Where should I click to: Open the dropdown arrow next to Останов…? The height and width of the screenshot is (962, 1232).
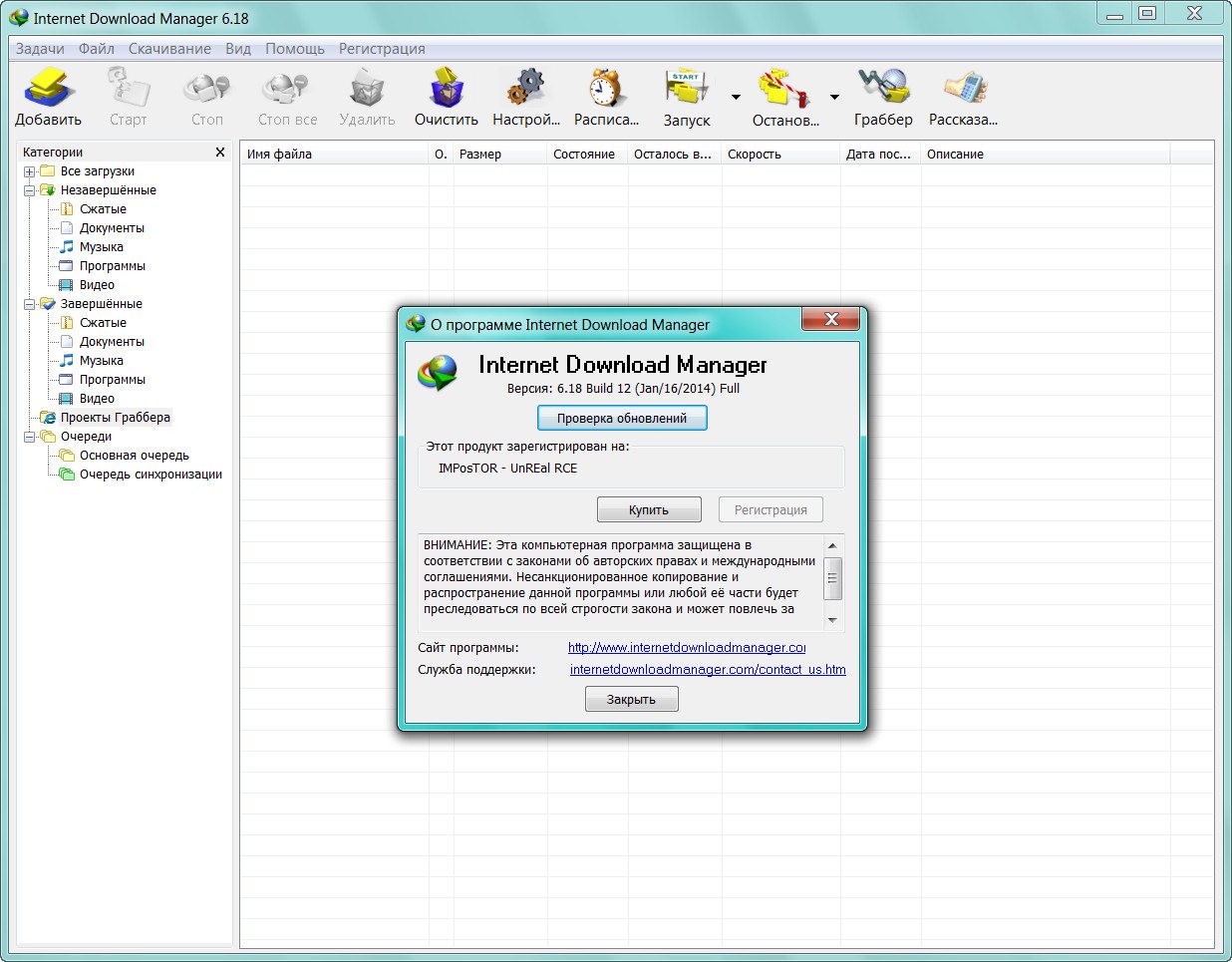click(x=834, y=97)
